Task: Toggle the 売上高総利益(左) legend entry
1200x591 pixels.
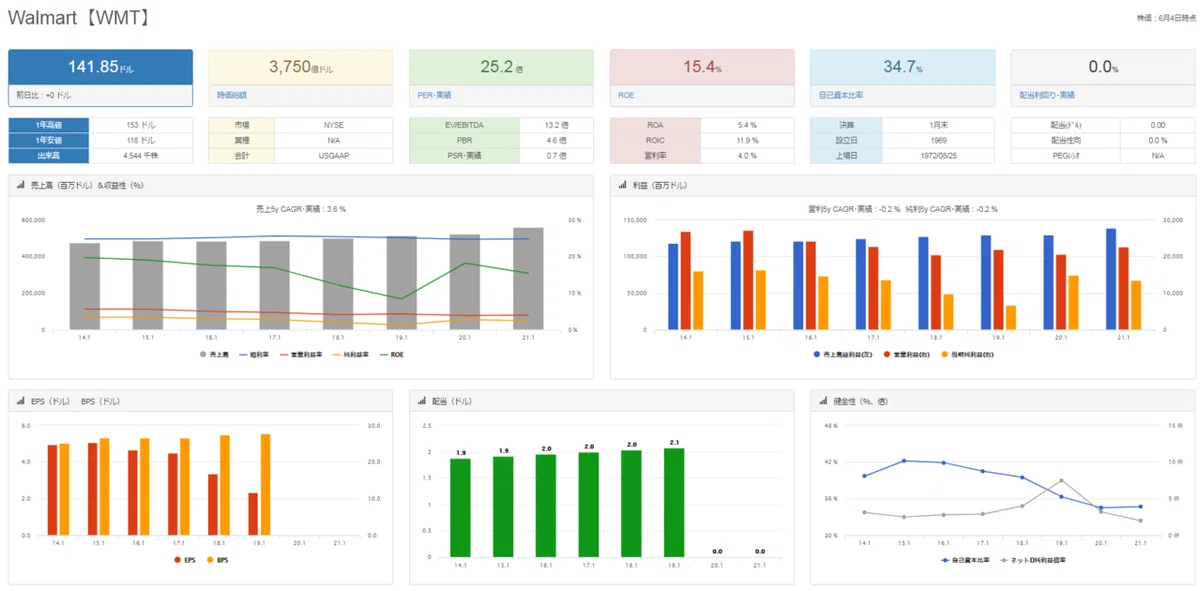Action: coord(843,354)
